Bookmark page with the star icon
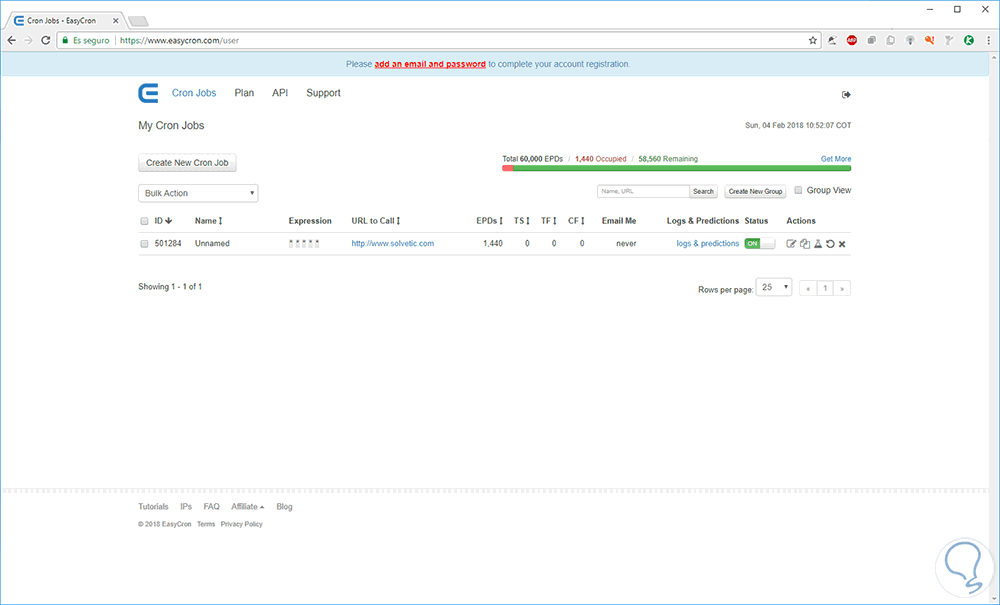The image size is (1000, 605). (812, 40)
